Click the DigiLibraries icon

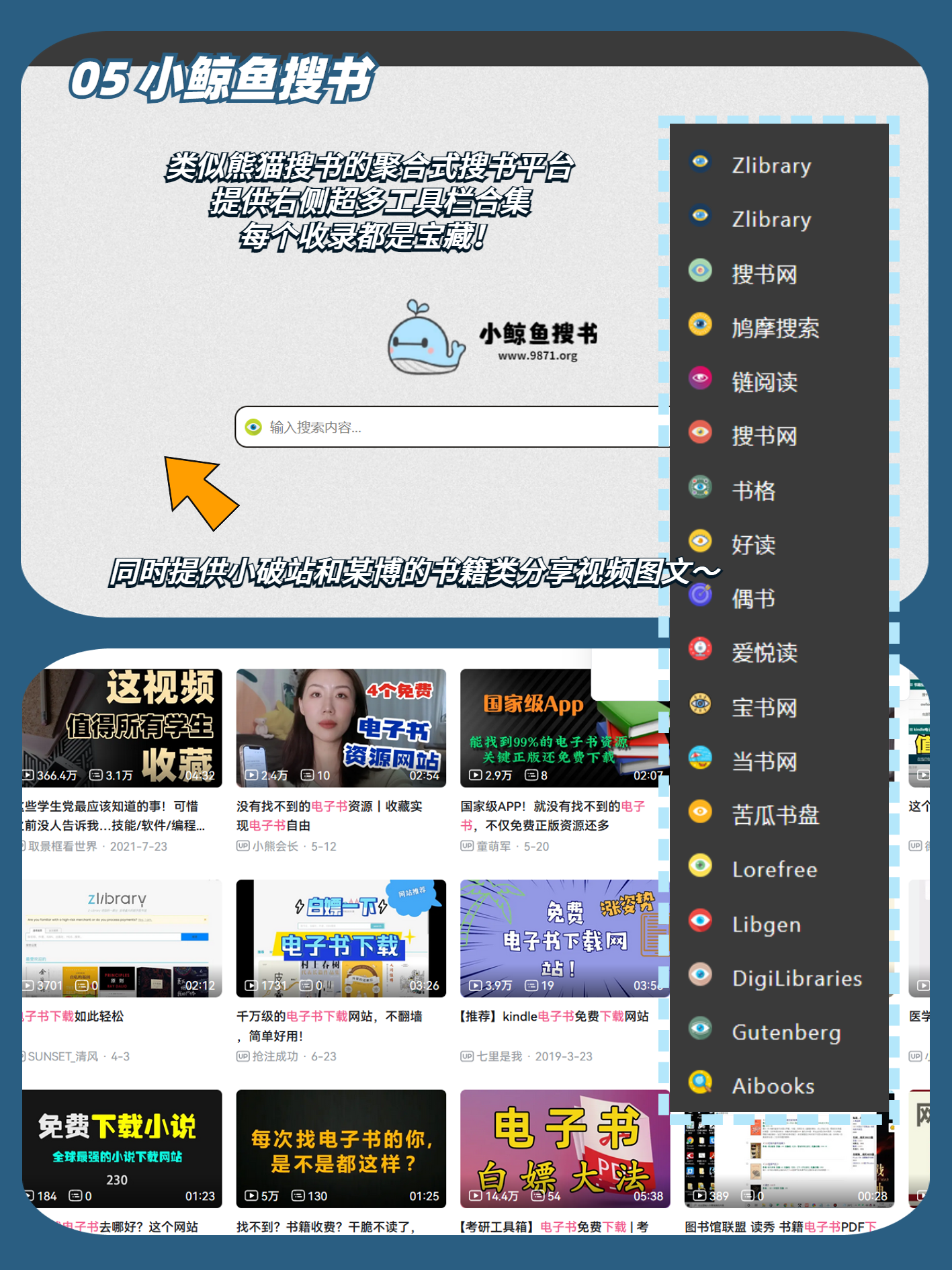(700, 974)
